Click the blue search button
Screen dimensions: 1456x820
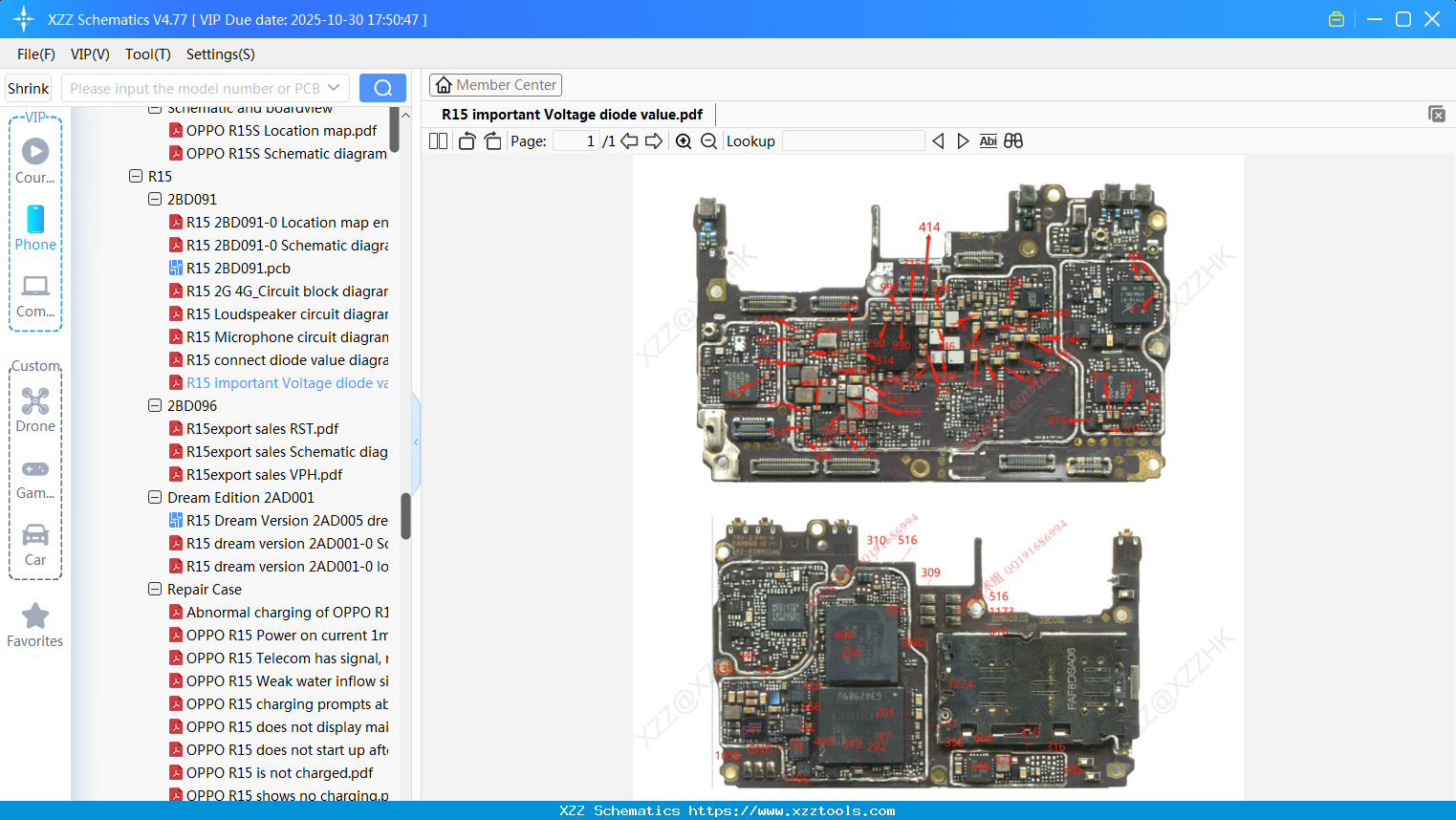(382, 88)
